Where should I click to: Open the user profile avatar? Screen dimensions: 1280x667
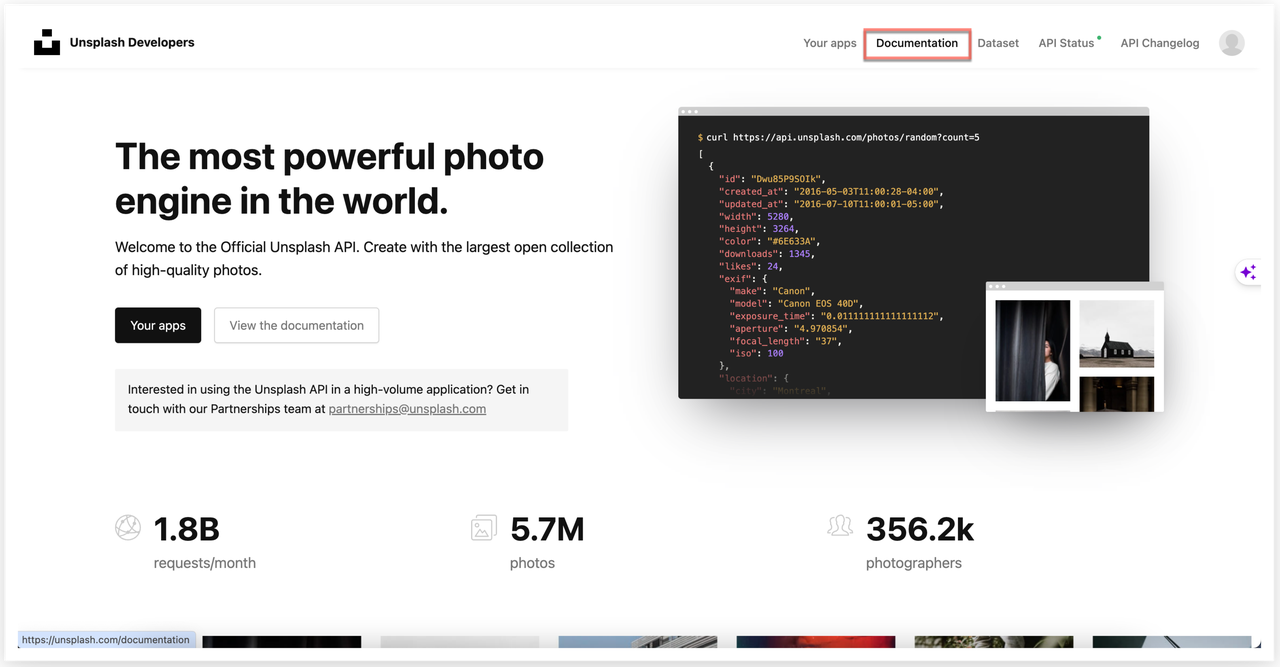coord(1231,43)
